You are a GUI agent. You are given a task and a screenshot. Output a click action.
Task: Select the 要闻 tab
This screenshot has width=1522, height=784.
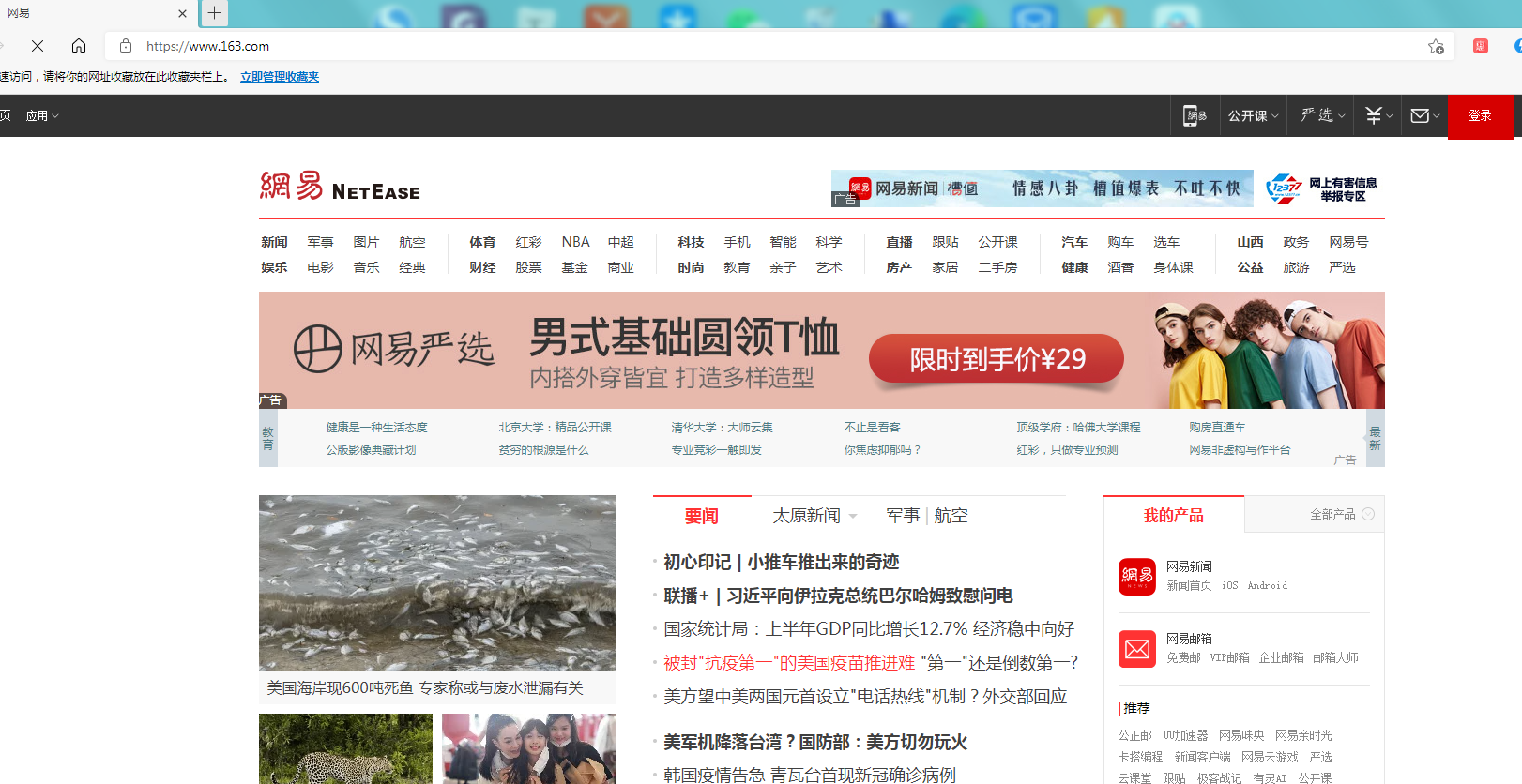701,516
